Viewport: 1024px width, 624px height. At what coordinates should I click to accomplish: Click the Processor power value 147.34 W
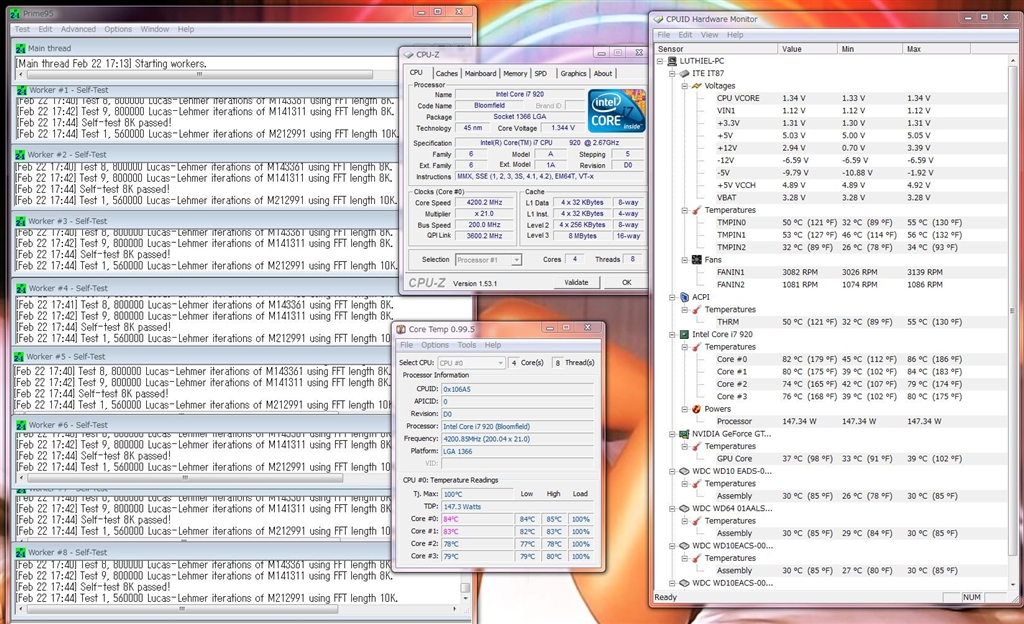pos(799,422)
